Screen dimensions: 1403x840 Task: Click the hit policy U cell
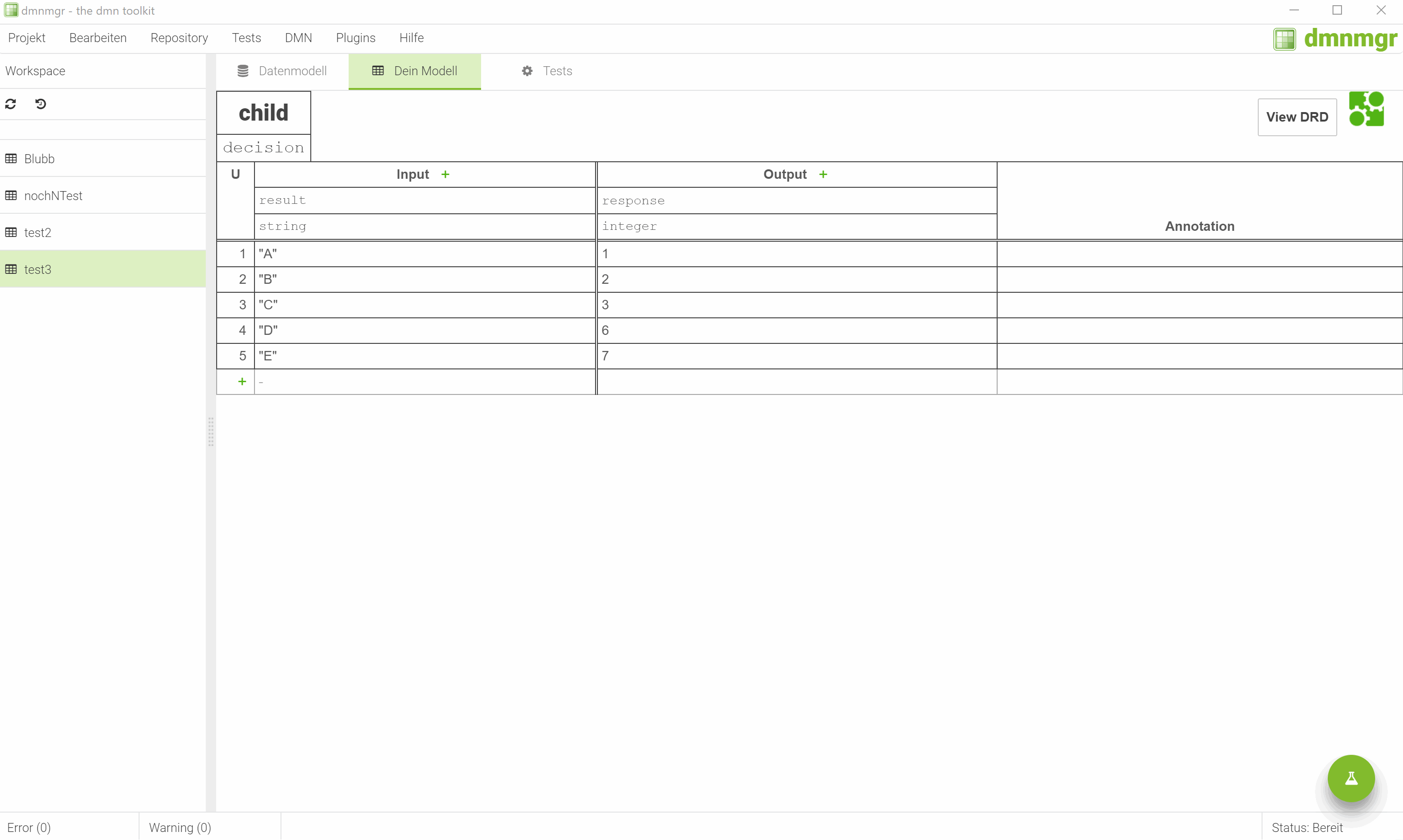tap(236, 175)
